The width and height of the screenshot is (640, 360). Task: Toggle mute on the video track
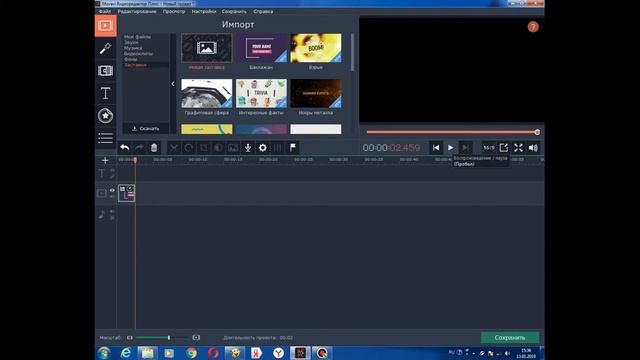pos(112,196)
